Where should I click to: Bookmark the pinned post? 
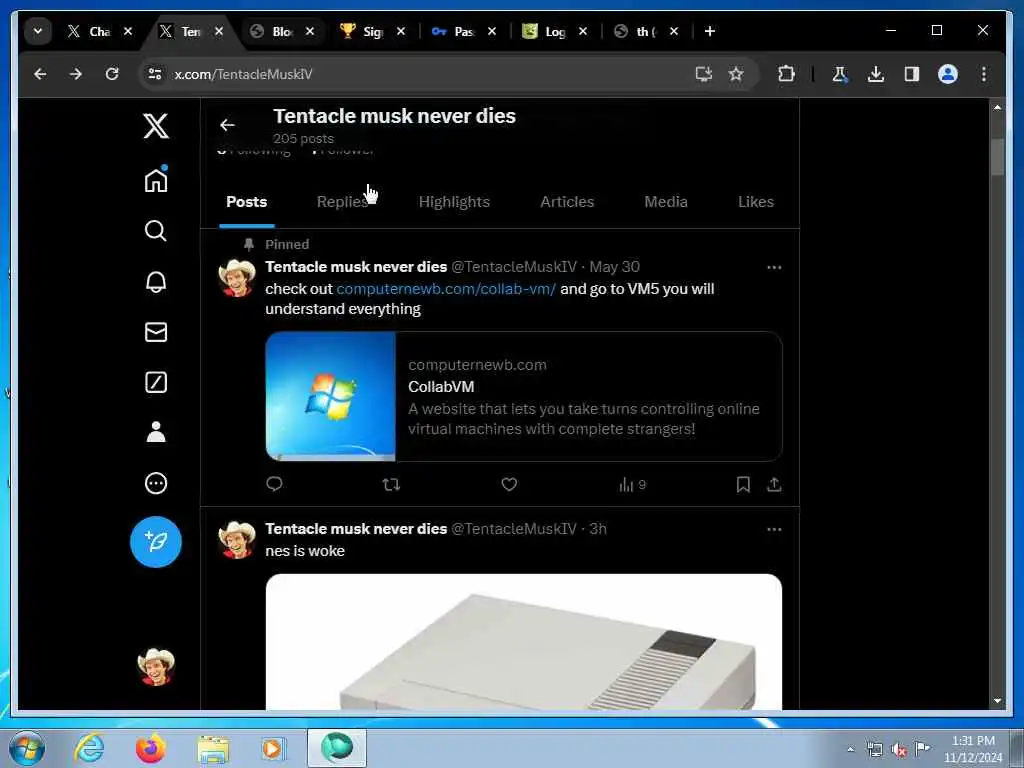[x=743, y=484]
